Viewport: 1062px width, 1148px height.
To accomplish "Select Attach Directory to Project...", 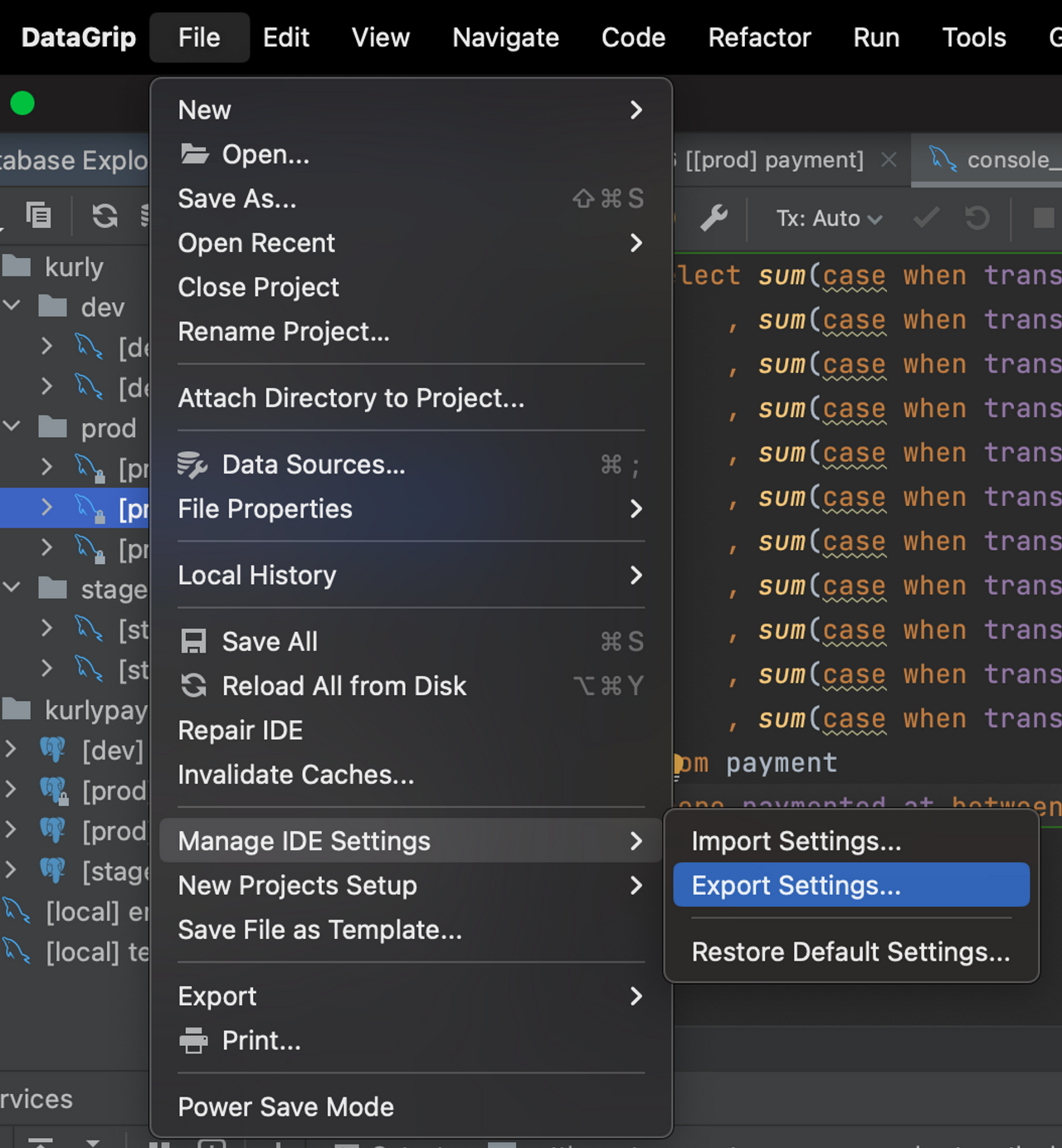I will pyautogui.click(x=411, y=397).
